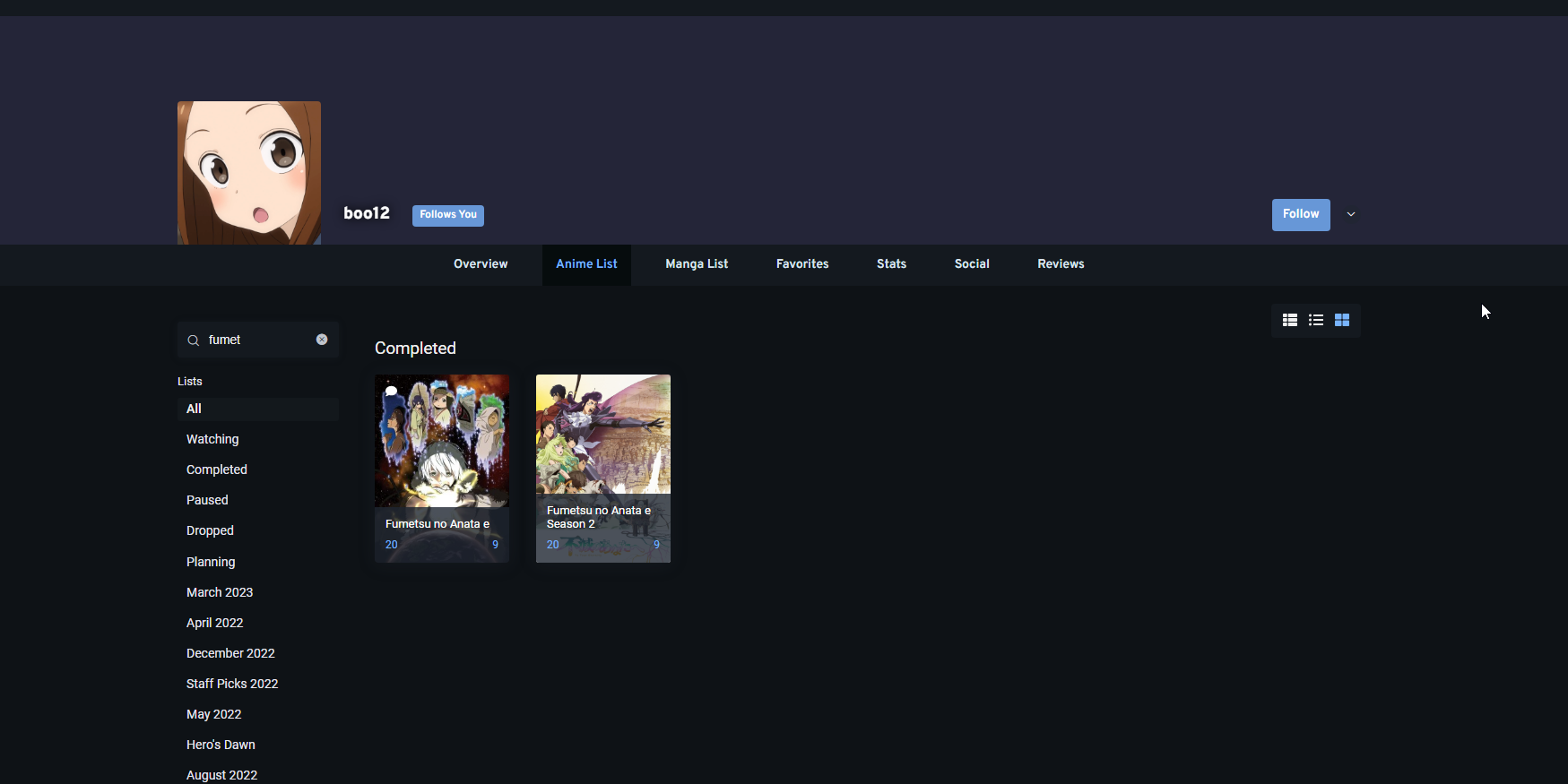Click the search magnifier icon
The width and height of the screenshot is (1568, 784).
pyautogui.click(x=193, y=340)
